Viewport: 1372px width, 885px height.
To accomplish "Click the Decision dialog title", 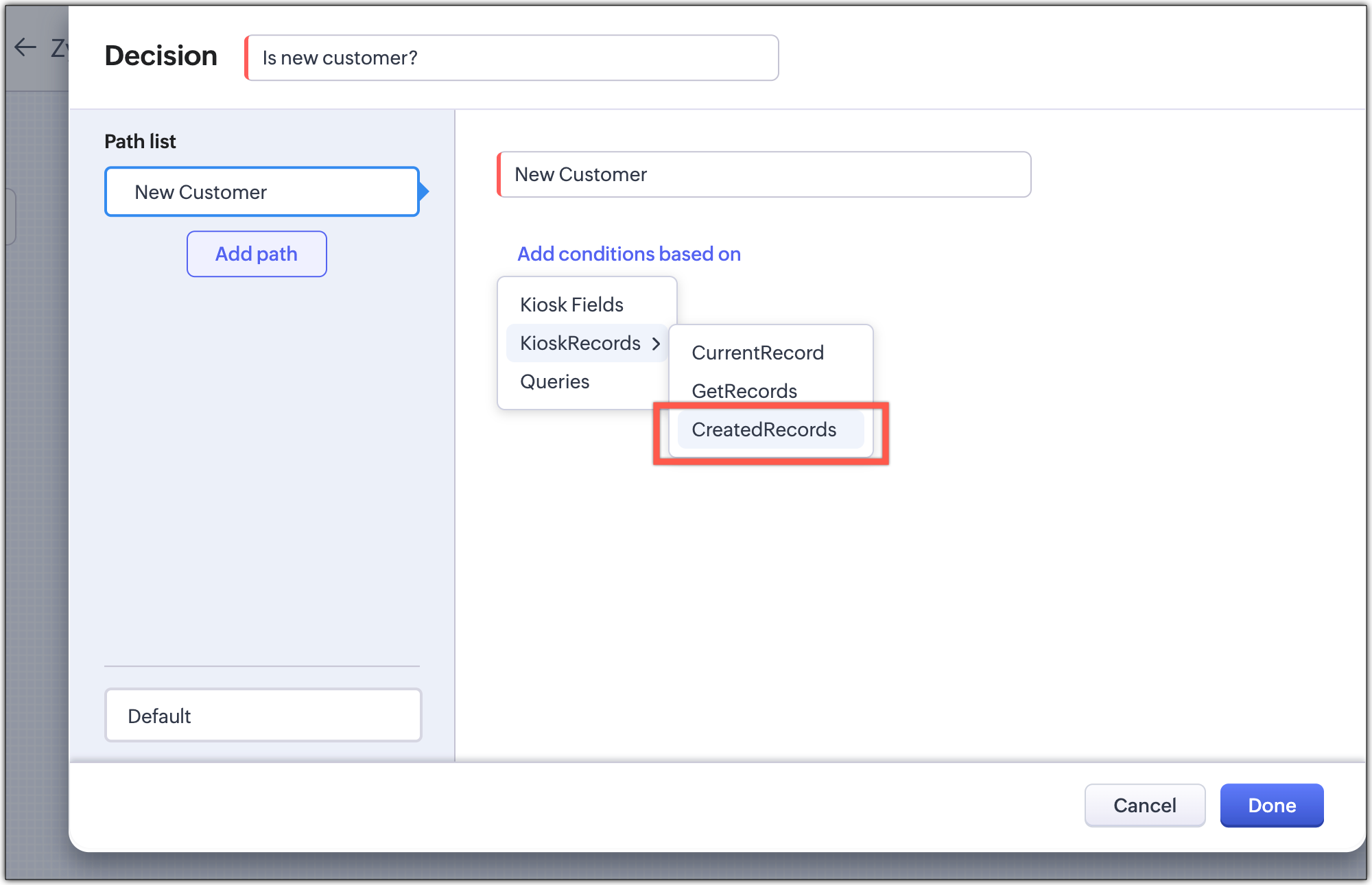I will click(161, 56).
